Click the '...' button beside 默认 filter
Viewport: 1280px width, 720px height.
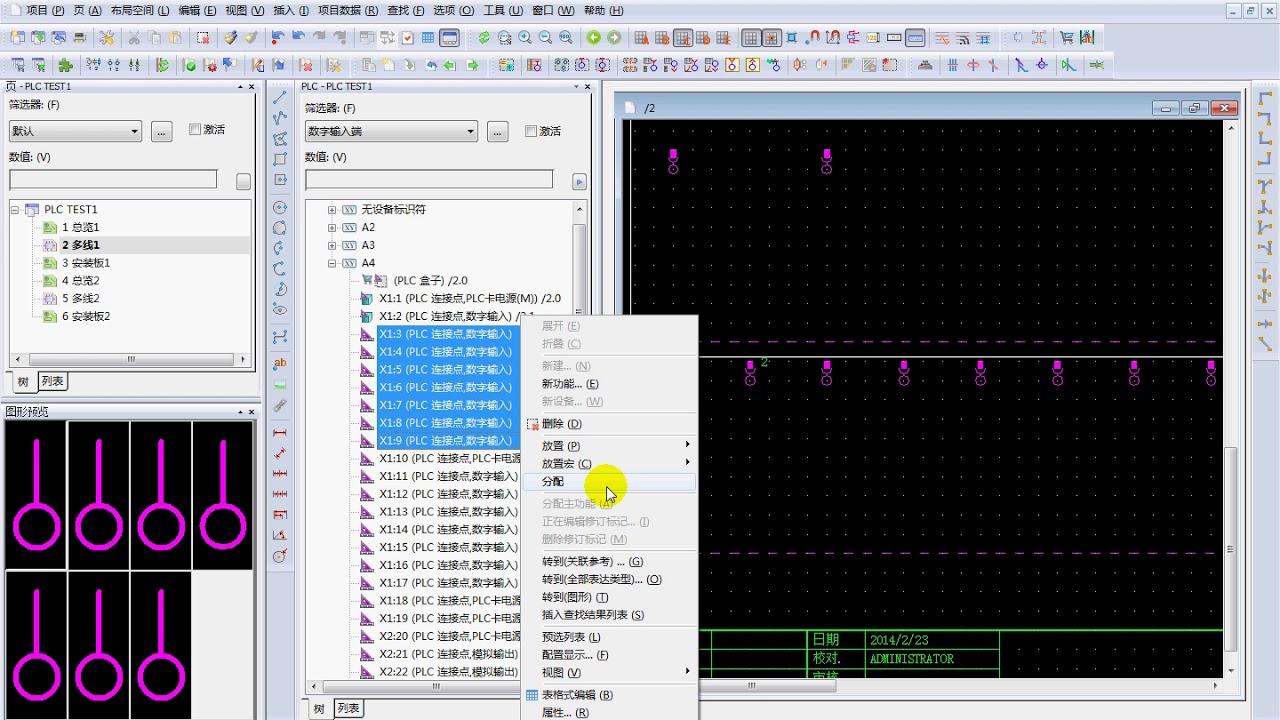pyautogui.click(x=162, y=131)
